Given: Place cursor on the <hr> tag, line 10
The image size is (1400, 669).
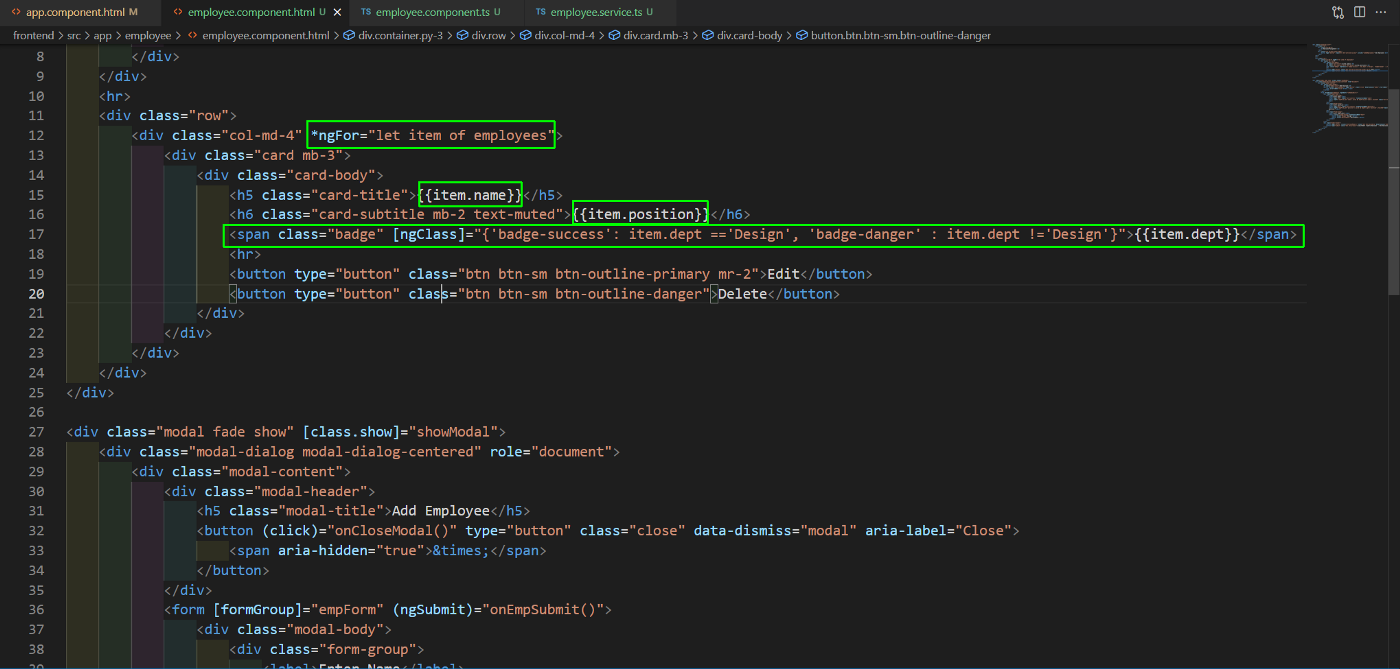Looking at the screenshot, I should tap(115, 96).
